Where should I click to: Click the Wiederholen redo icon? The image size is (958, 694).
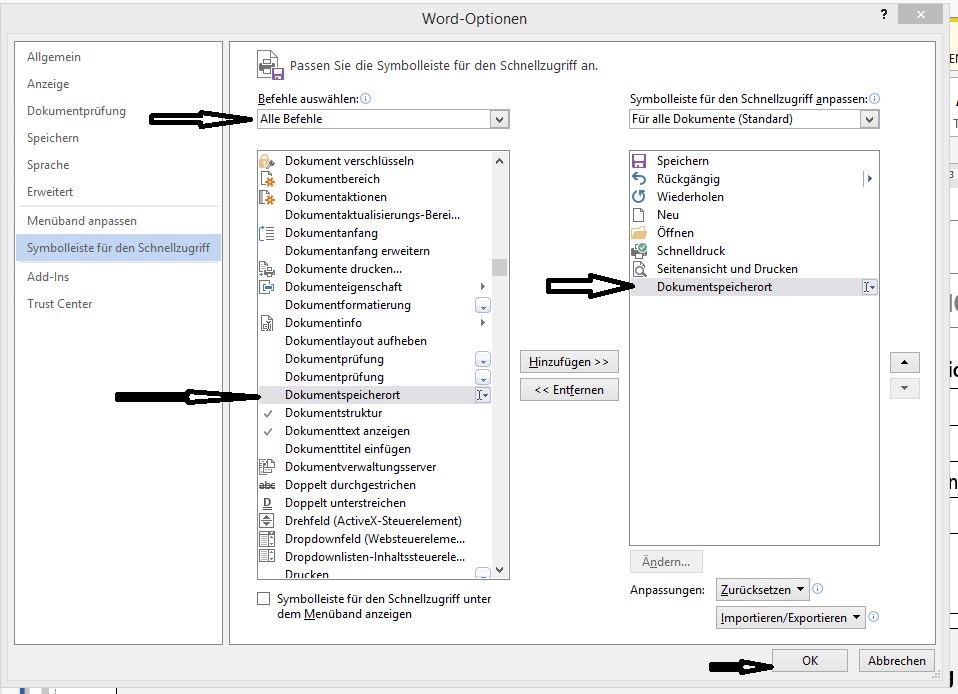coord(638,197)
